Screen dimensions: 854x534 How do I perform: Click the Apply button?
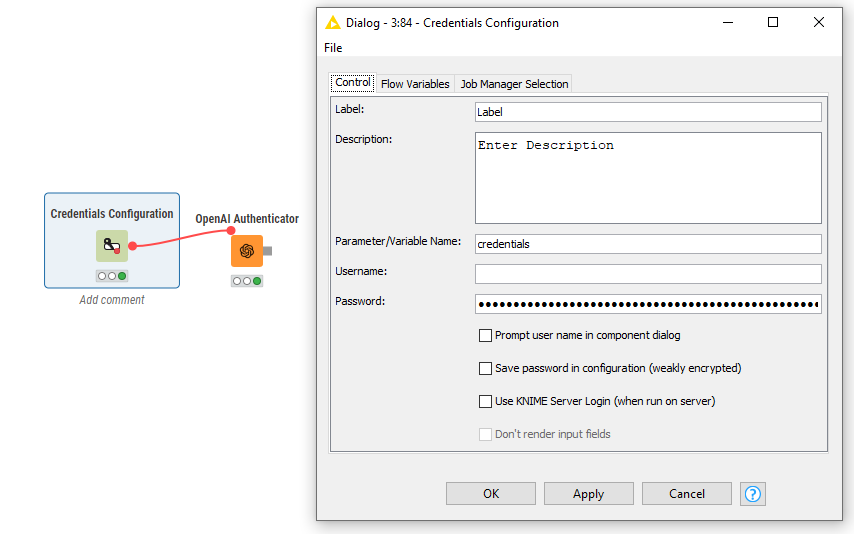click(x=588, y=494)
